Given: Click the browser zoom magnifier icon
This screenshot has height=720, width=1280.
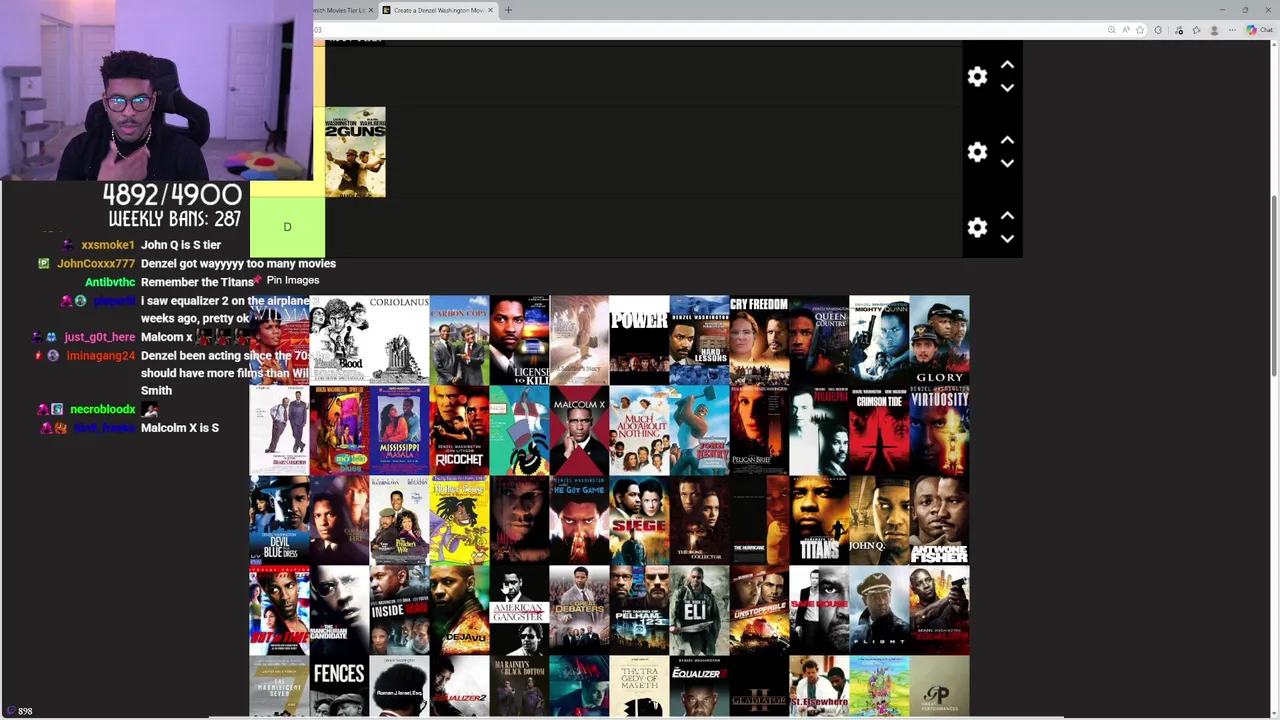Looking at the screenshot, I should click(x=1111, y=30).
